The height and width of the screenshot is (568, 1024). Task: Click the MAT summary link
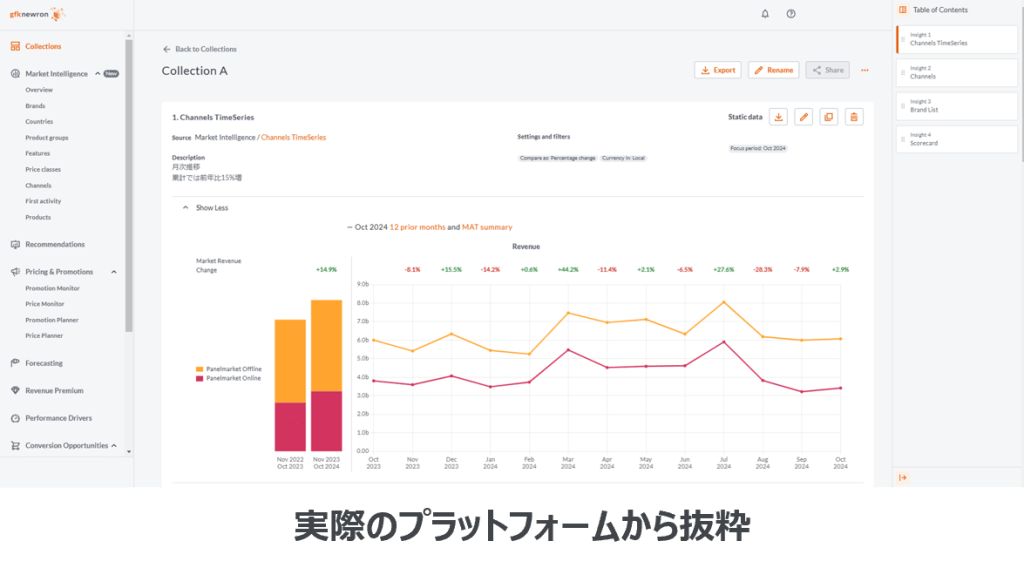(487, 227)
